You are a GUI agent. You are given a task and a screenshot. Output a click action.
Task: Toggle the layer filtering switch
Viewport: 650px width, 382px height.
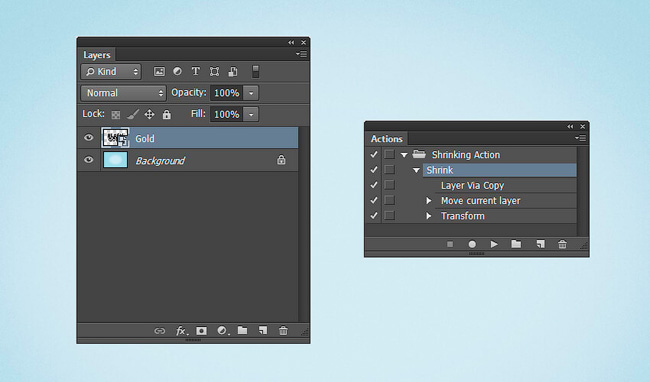tap(256, 72)
